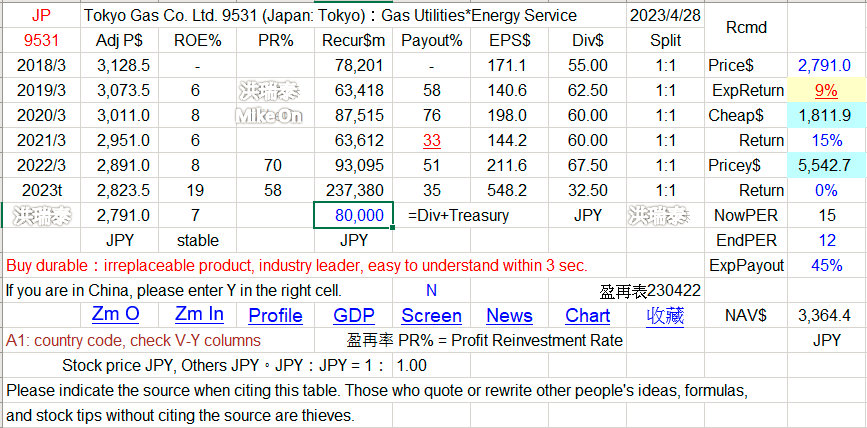Click the NowPER value 15
867x428 pixels.
827,215
